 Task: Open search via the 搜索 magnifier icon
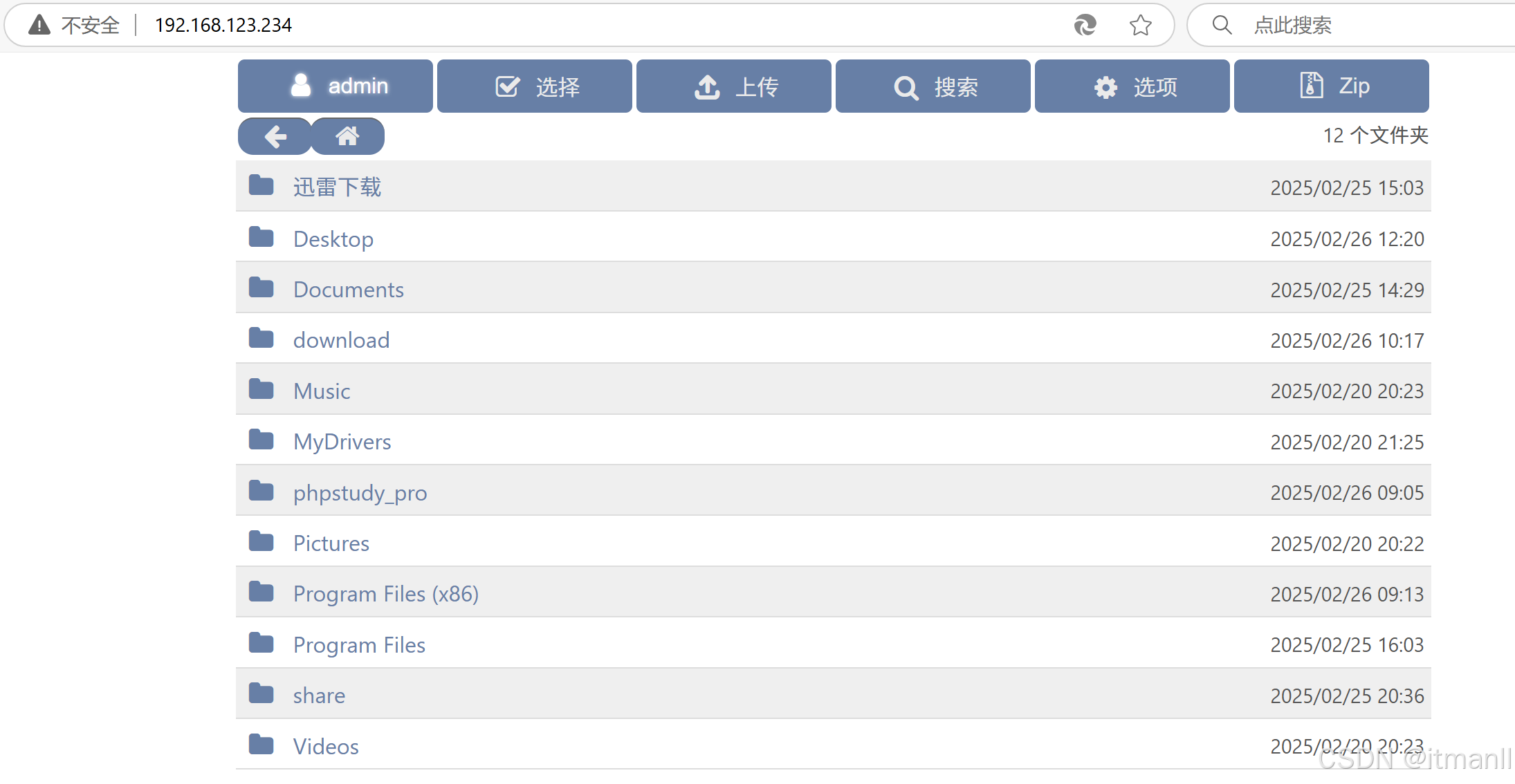[905, 87]
